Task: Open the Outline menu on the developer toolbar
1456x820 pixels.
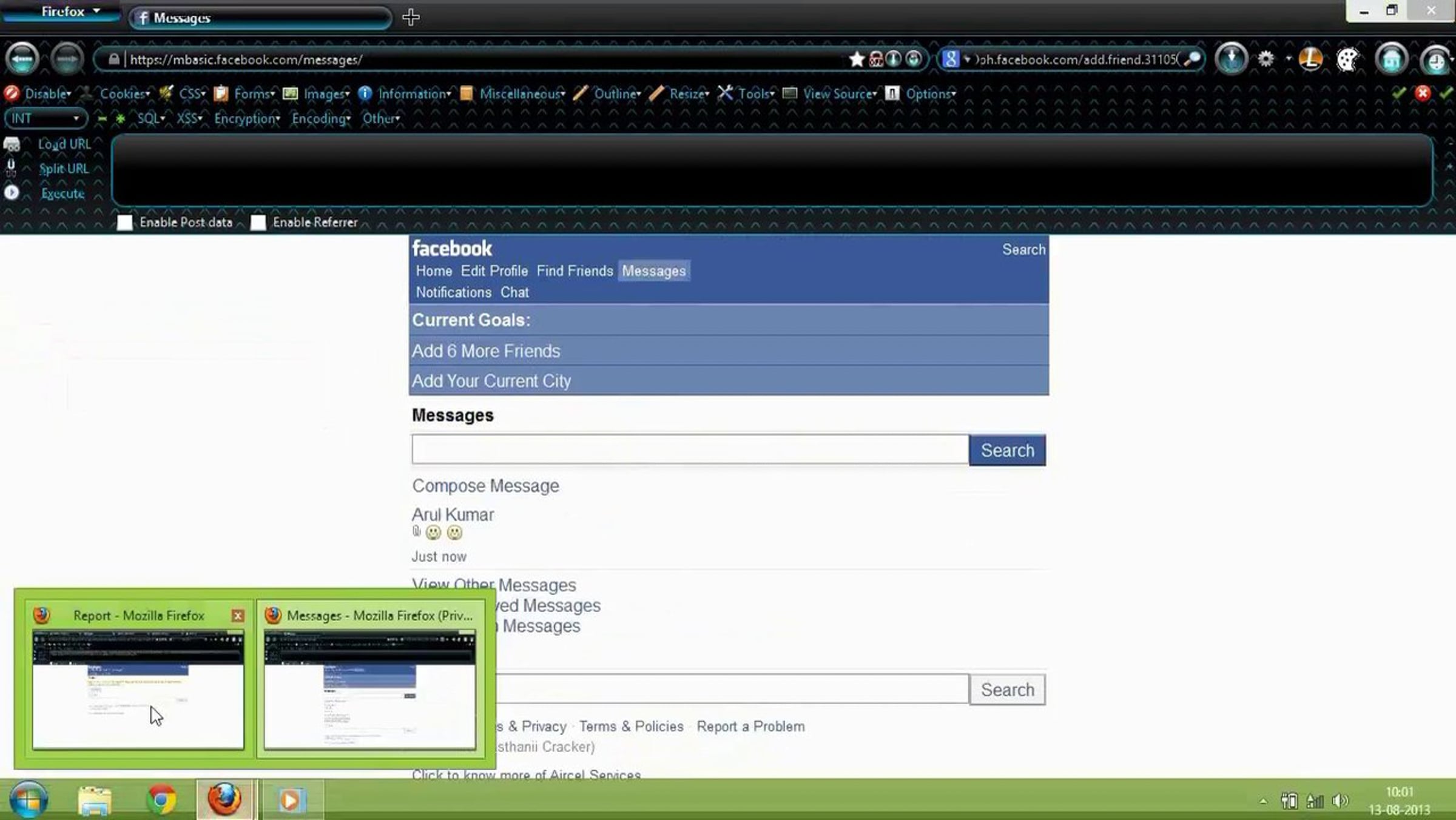Action: tap(617, 93)
